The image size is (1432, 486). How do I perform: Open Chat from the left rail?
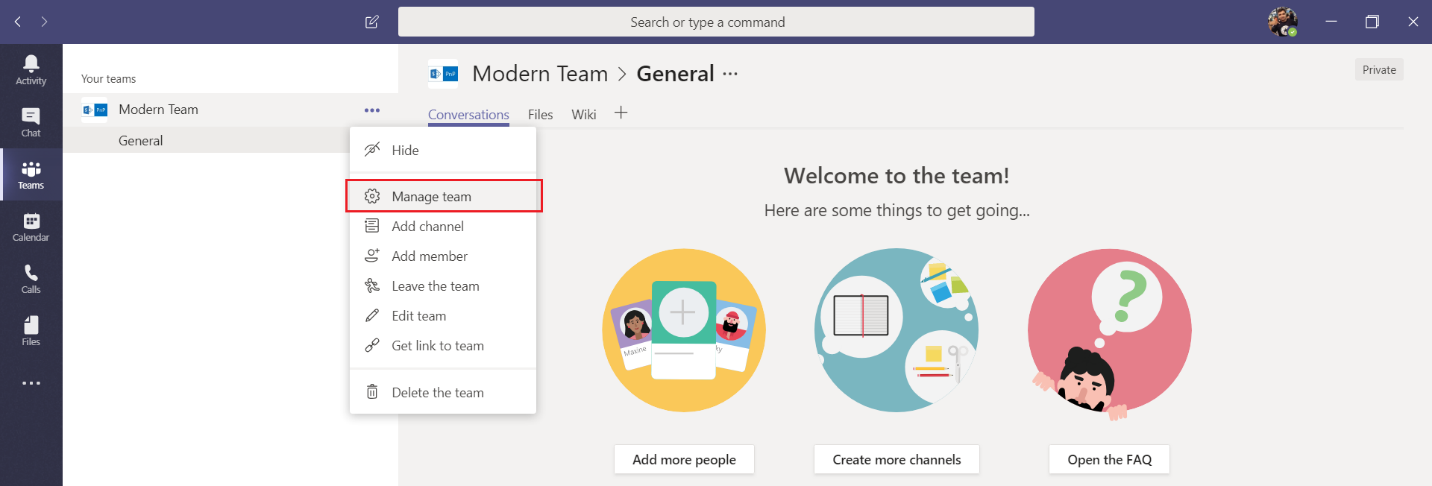pyautogui.click(x=31, y=122)
